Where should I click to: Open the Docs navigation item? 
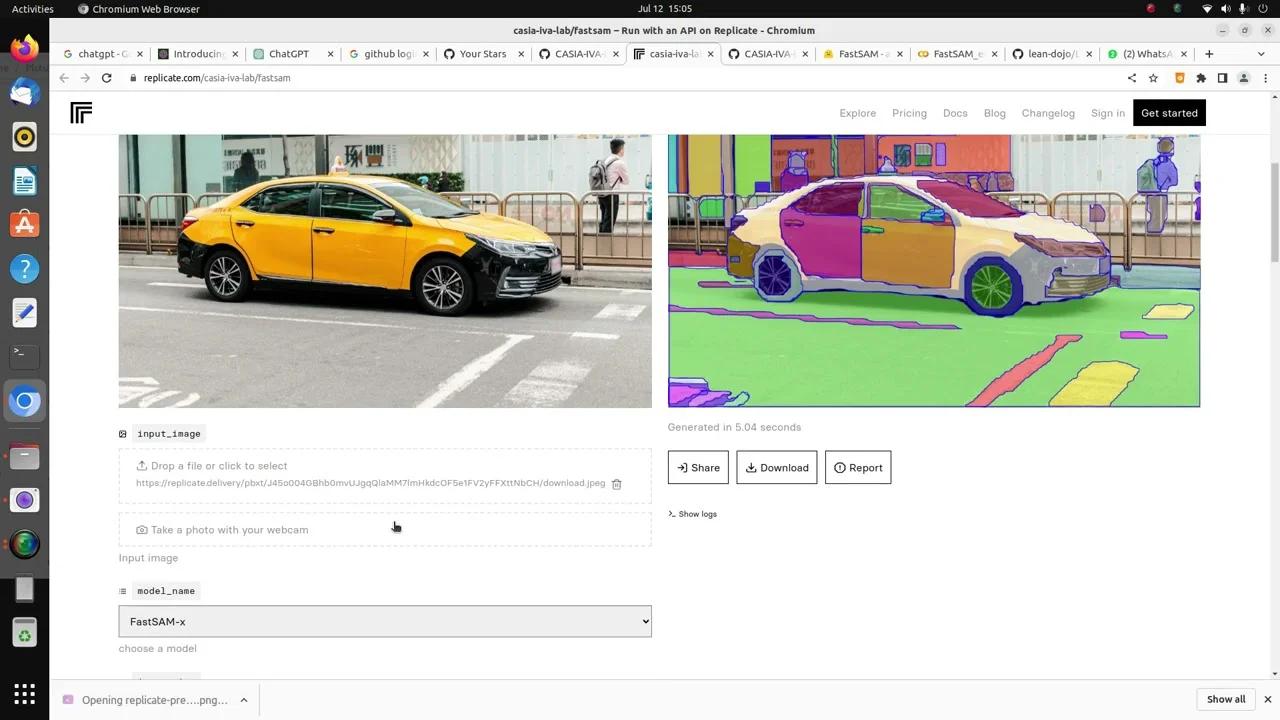(954, 113)
